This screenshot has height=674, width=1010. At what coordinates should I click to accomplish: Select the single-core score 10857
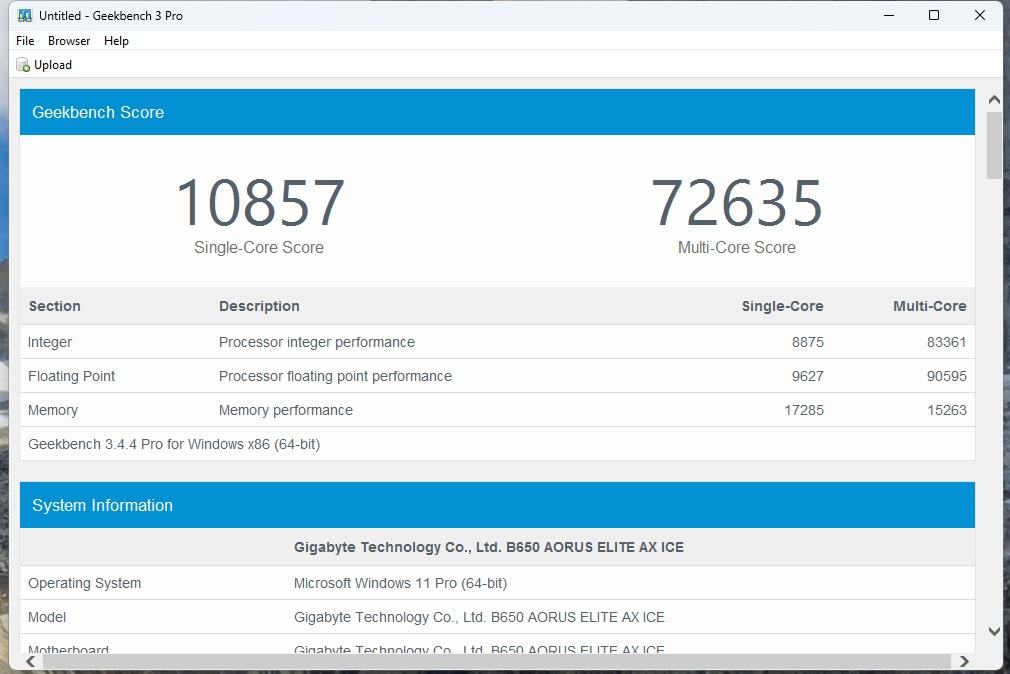tap(260, 203)
